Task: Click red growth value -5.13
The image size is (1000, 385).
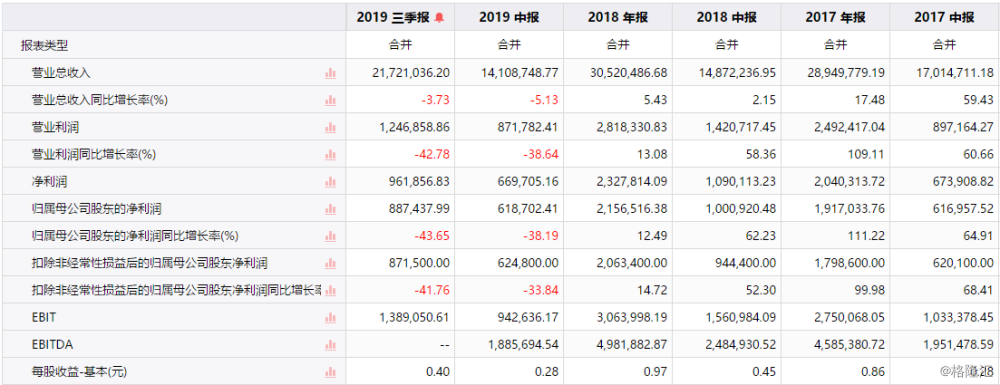Action: pyautogui.click(x=545, y=100)
